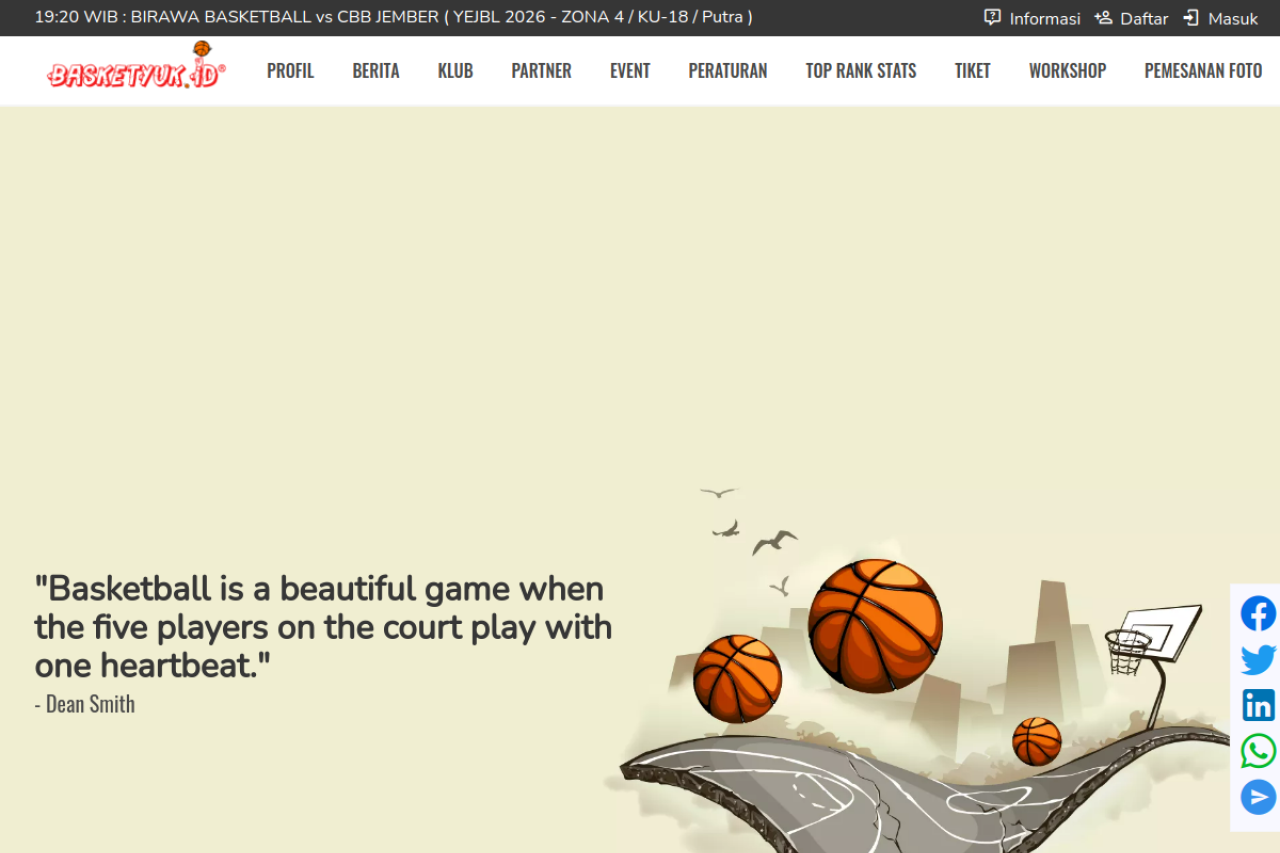Share page on LinkedIn
1280x853 pixels.
pos(1258,705)
